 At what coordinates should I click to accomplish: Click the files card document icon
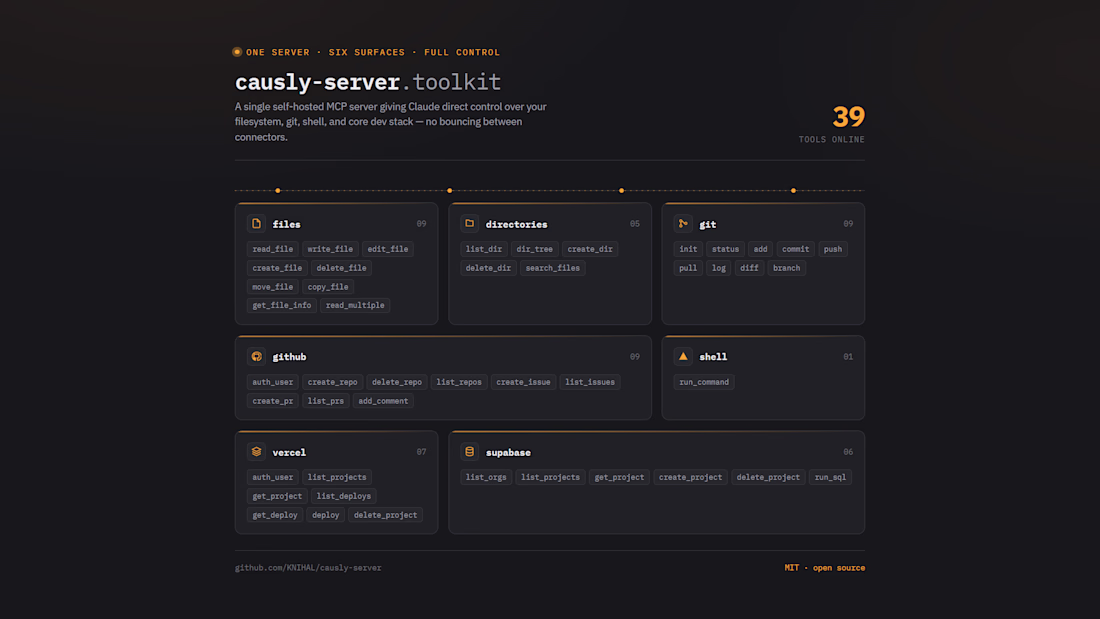256,224
